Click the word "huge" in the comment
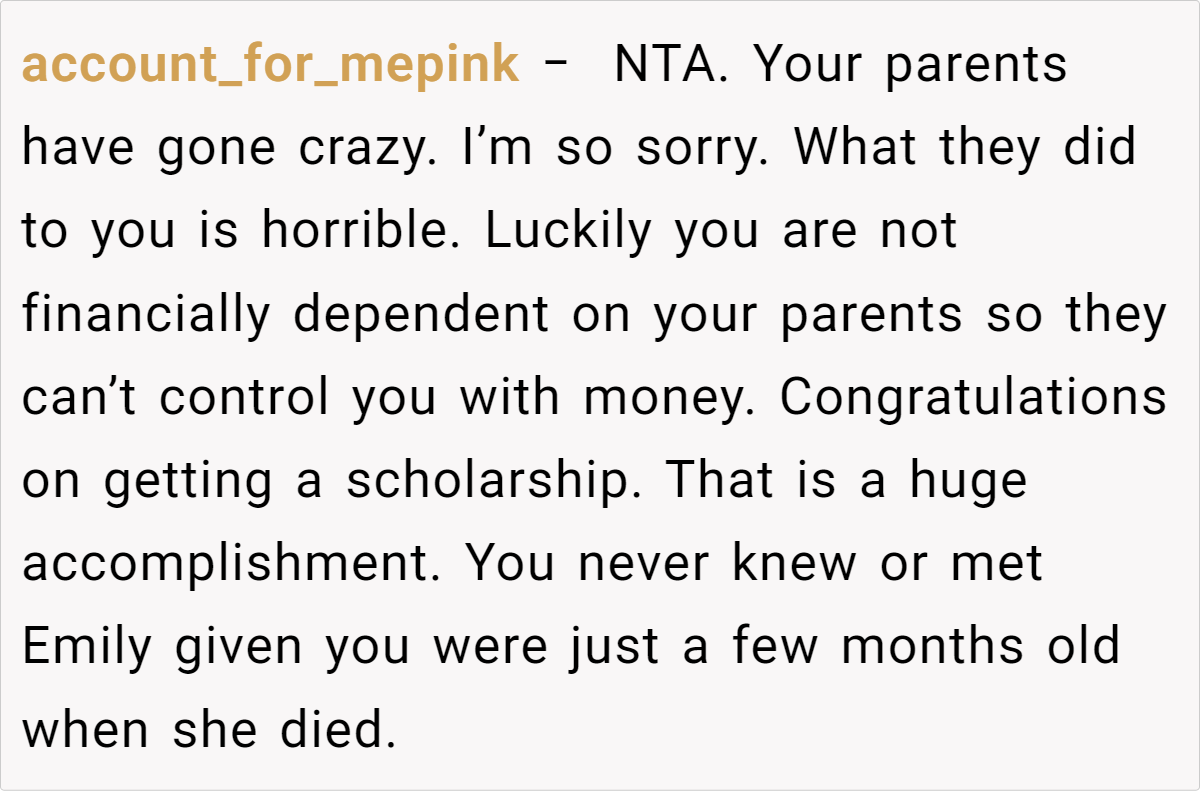This screenshot has height=791, width=1200. pos(968,481)
